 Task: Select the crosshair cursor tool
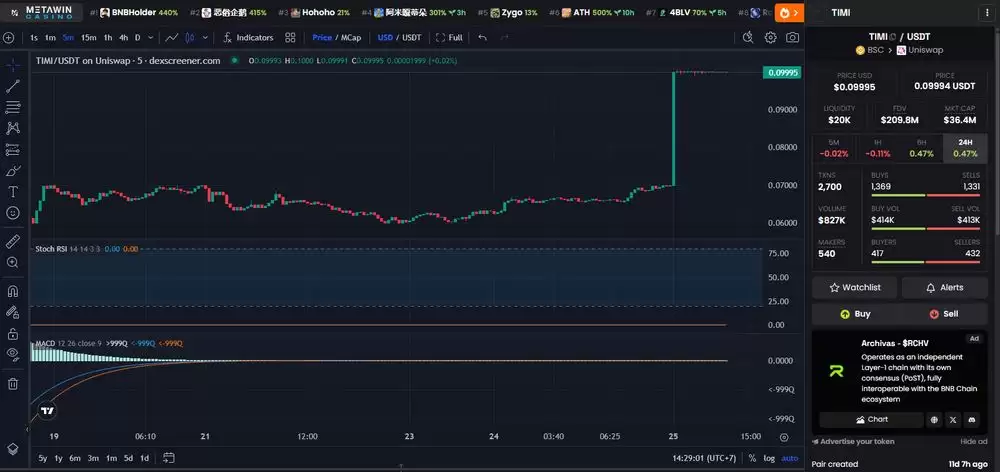click(x=13, y=65)
